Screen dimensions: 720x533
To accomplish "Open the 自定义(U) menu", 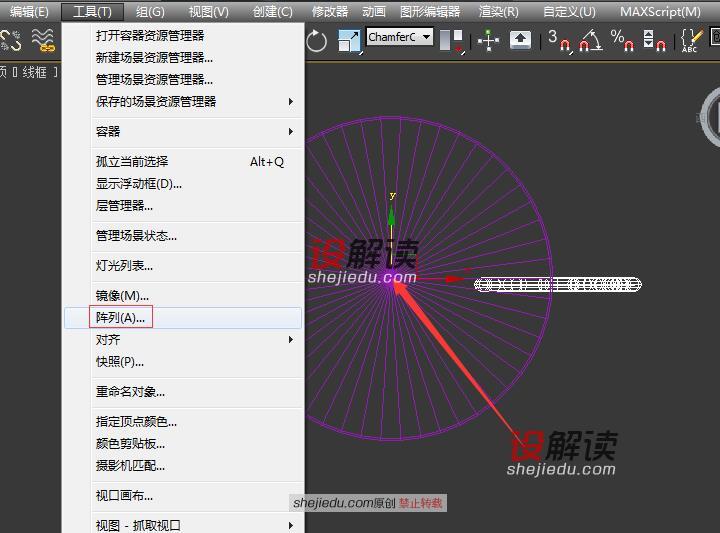I will tap(569, 11).
